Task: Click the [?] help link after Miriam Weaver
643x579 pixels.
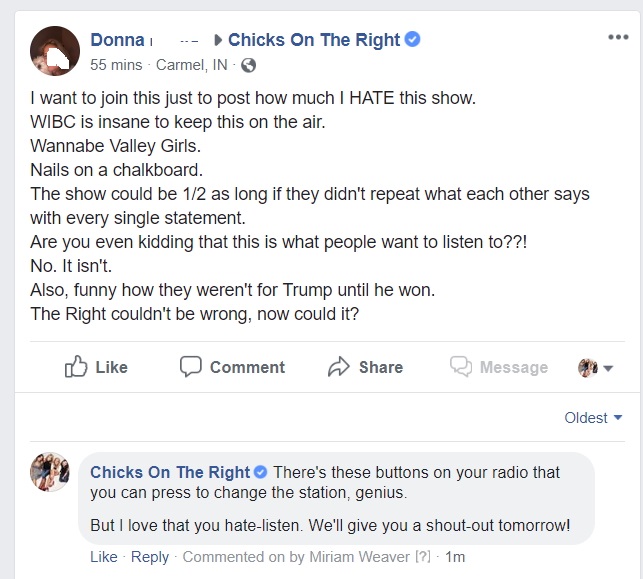Action: (421, 557)
